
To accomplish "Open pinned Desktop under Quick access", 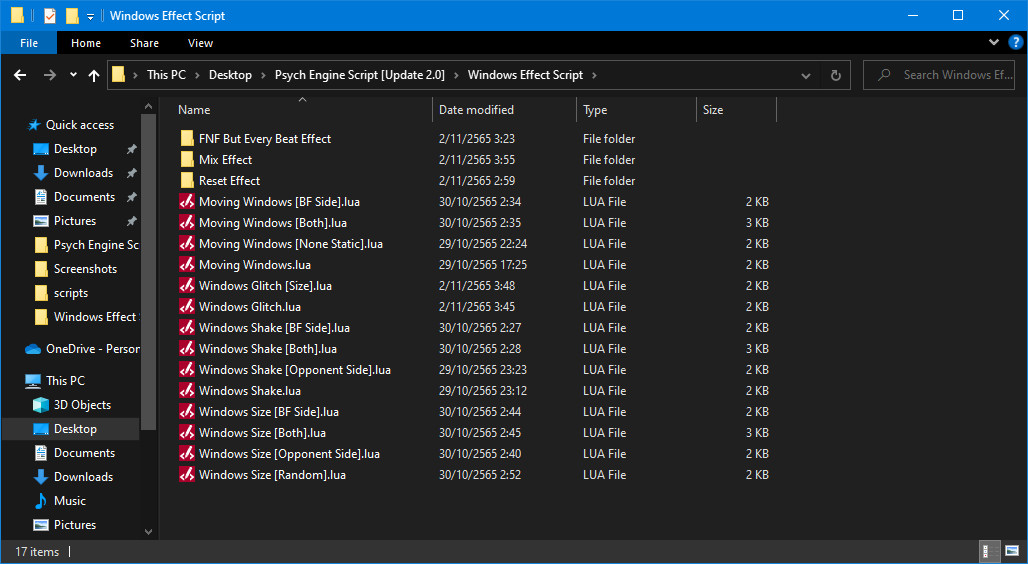I will (75, 149).
